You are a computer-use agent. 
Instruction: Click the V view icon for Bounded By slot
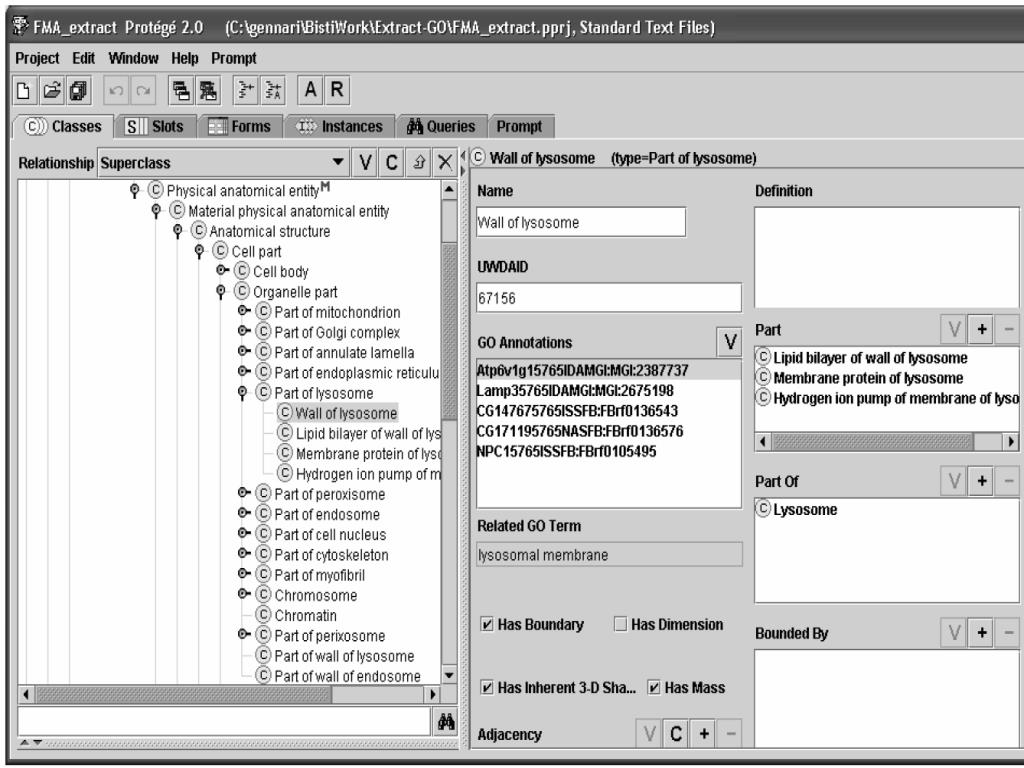coord(954,632)
